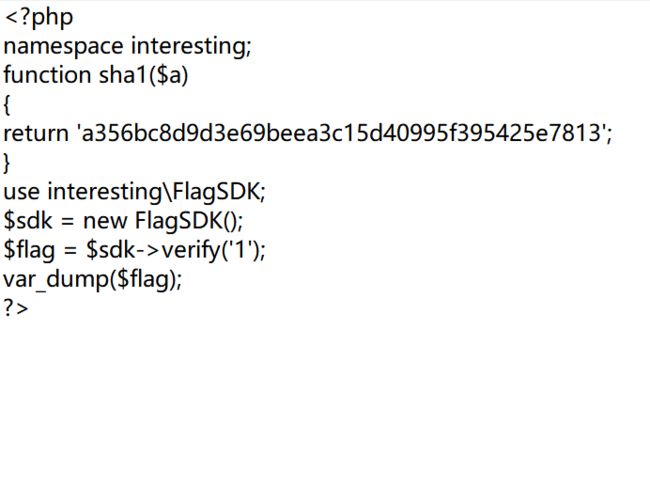Click the verify('1') method call
This screenshot has width=650, height=502.
[x=211, y=250]
